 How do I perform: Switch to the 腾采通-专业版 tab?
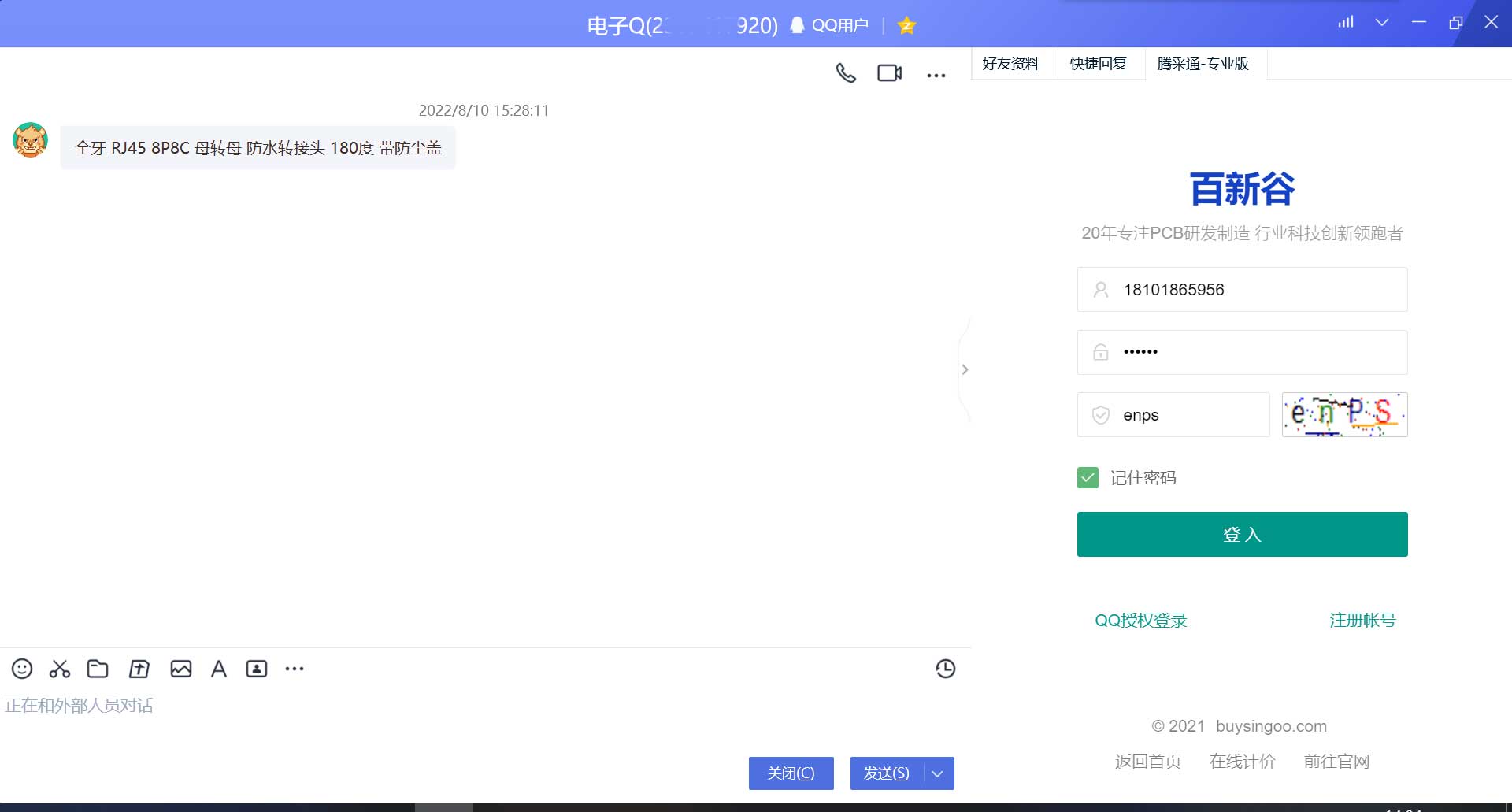click(1203, 64)
